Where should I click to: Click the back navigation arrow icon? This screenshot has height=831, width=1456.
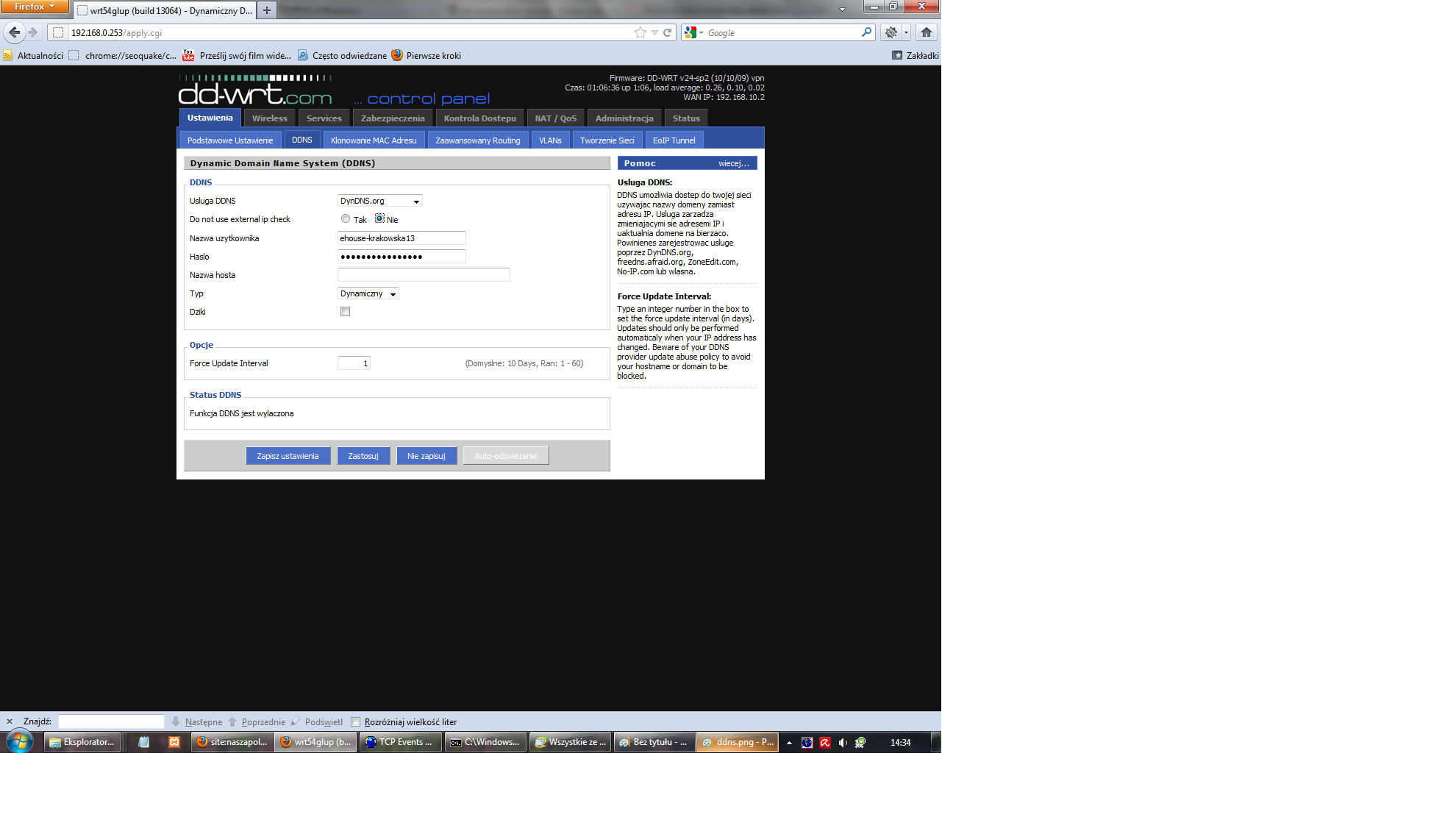[x=14, y=32]
